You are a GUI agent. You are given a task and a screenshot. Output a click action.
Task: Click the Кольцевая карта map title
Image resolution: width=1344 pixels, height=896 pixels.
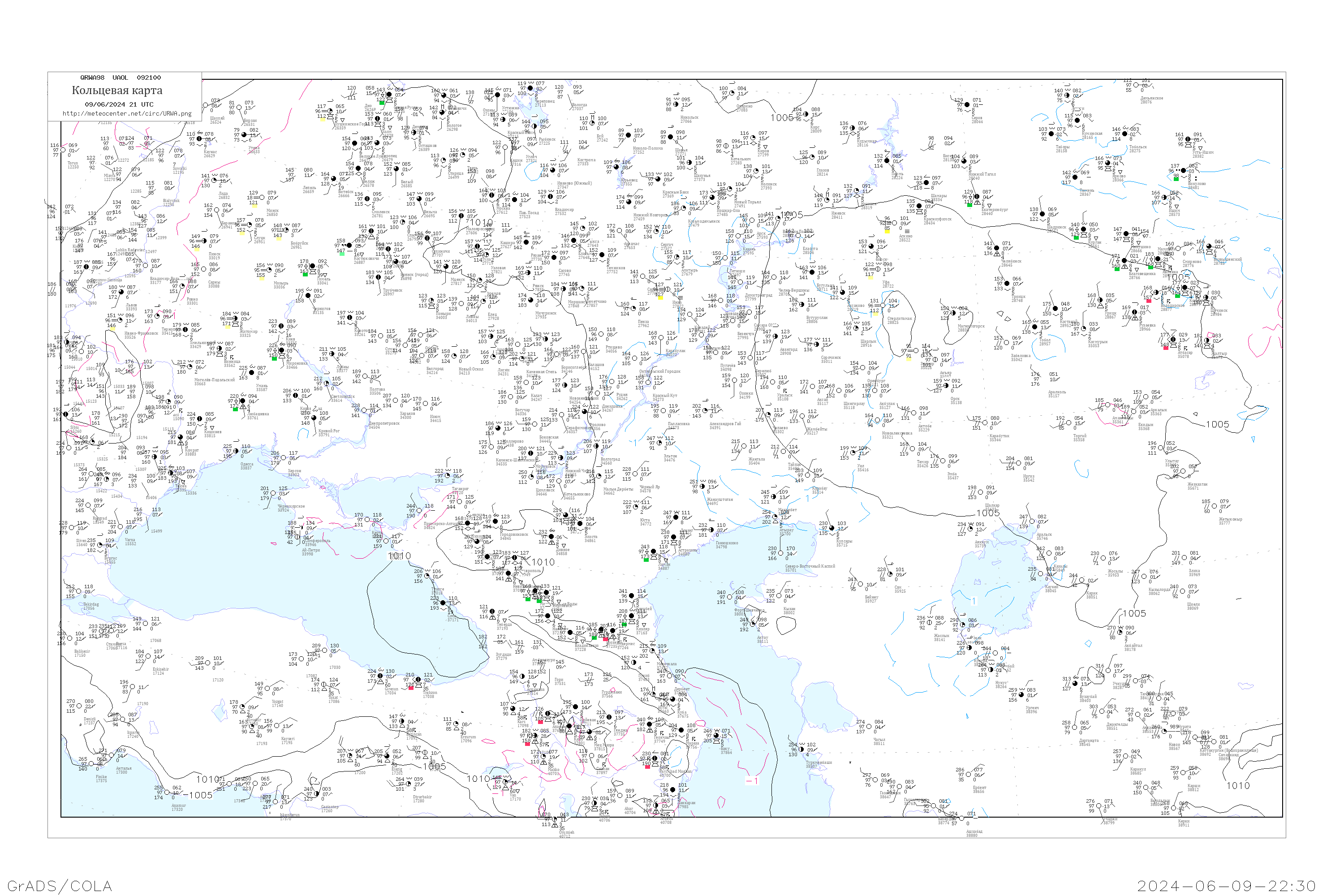click(117, 90)
